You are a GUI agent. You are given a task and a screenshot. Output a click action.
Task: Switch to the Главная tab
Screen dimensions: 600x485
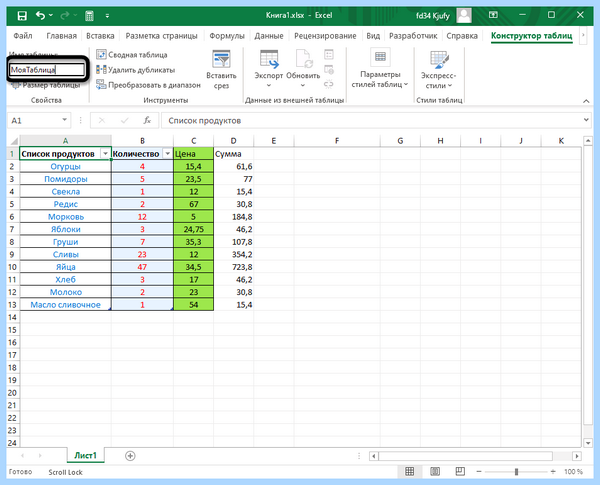[62, 36]
